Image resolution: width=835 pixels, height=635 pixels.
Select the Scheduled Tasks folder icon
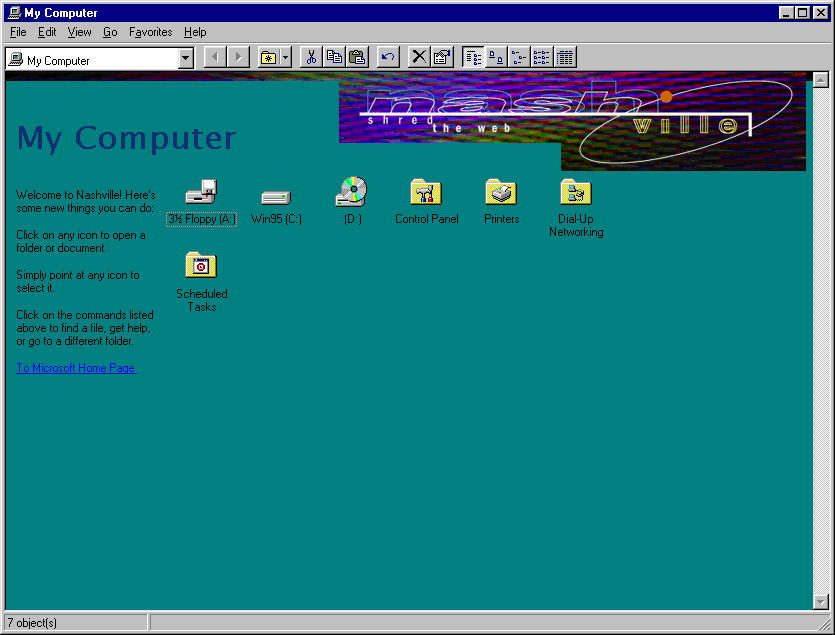201,265
